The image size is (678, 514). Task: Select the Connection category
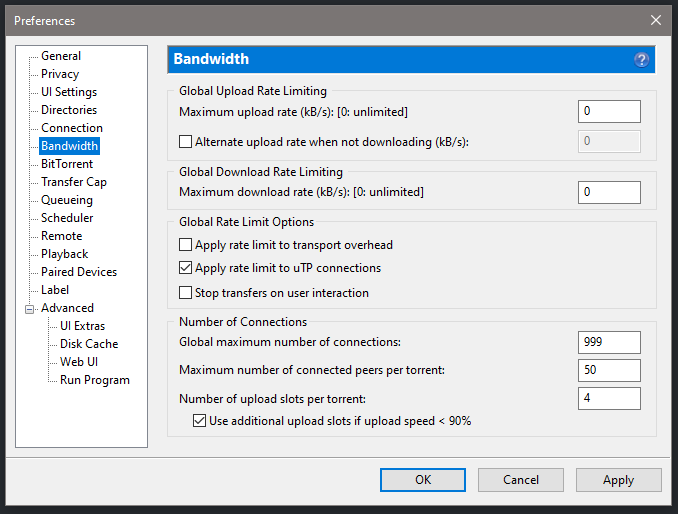[x=72, y=128]
